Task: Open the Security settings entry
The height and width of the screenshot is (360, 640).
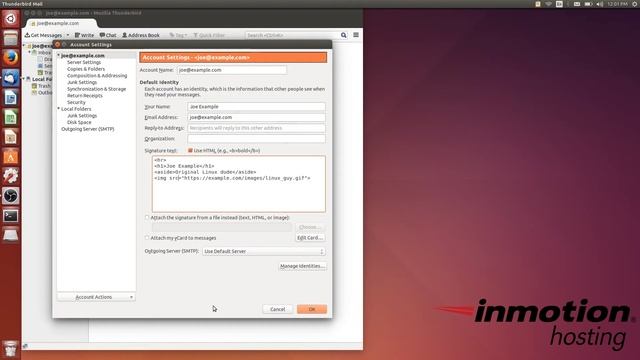Action: pos(76,102)
